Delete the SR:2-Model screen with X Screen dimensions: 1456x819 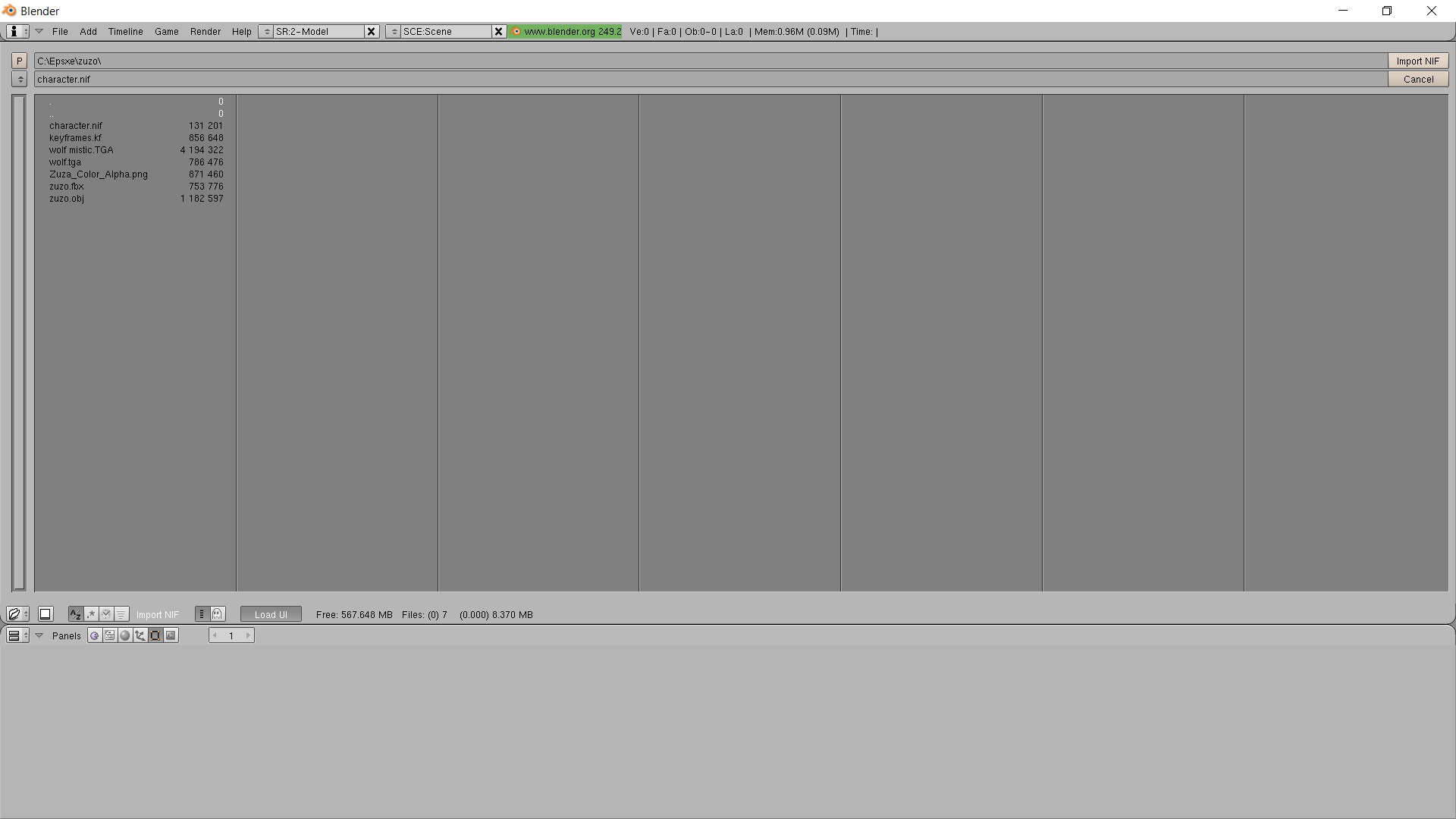click(x=372, y=31)
